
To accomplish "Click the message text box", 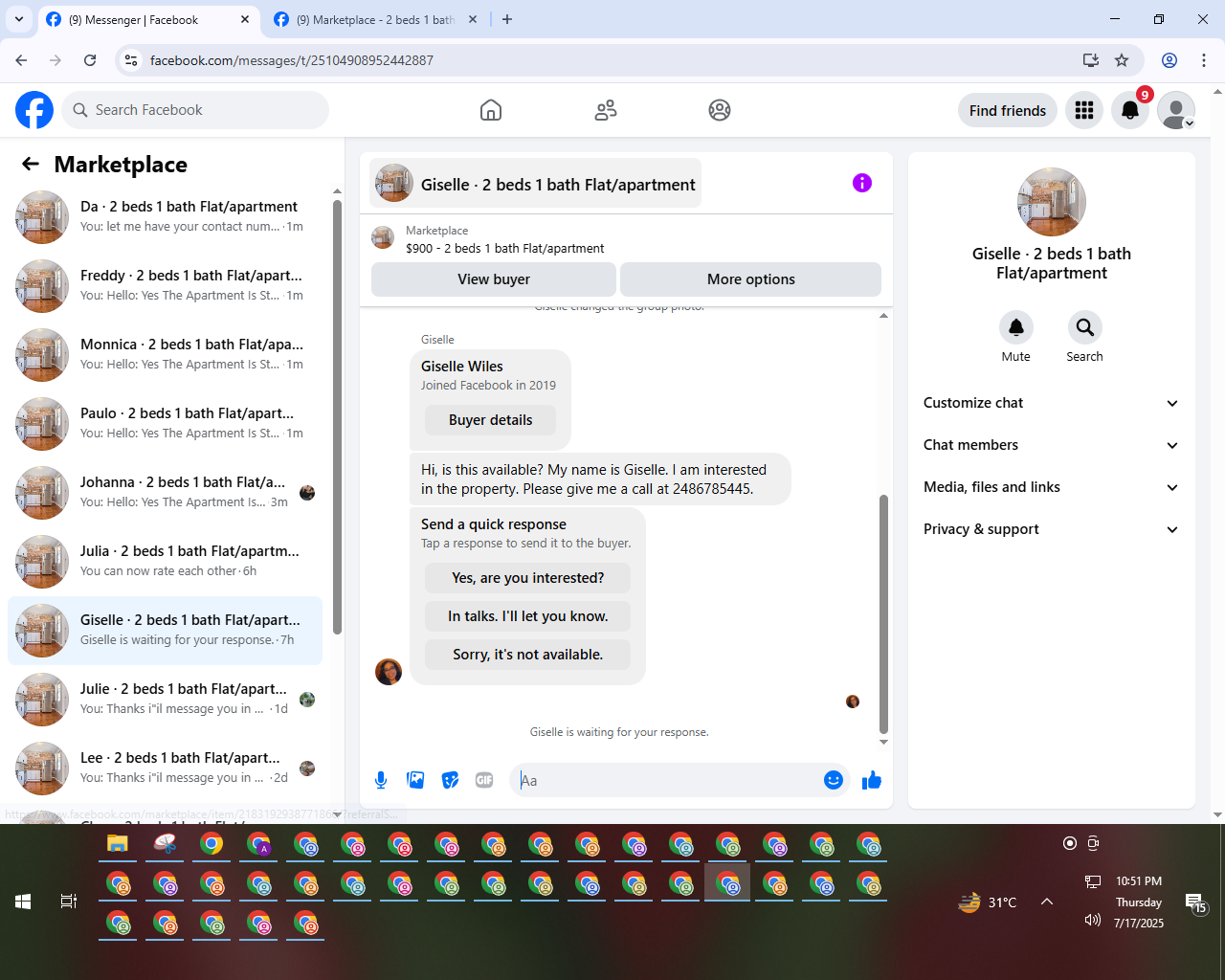I will point(668,780).
